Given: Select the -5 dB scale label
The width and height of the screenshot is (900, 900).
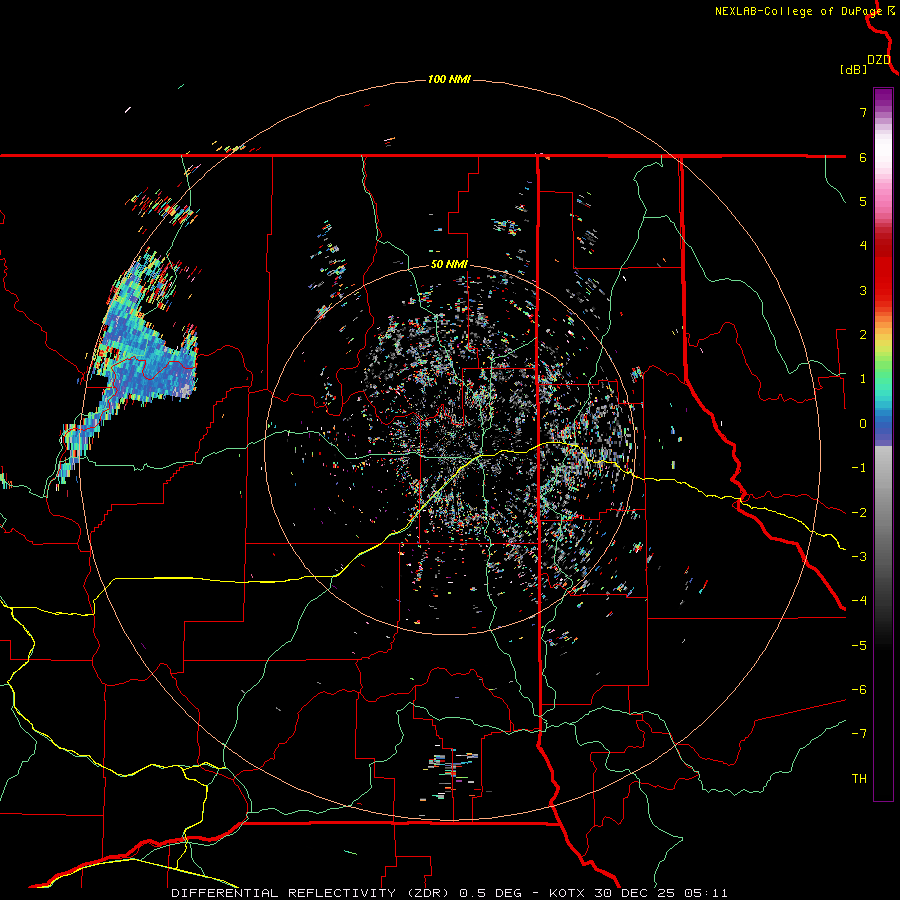Looking at the screenshot, I should point(859,646).
